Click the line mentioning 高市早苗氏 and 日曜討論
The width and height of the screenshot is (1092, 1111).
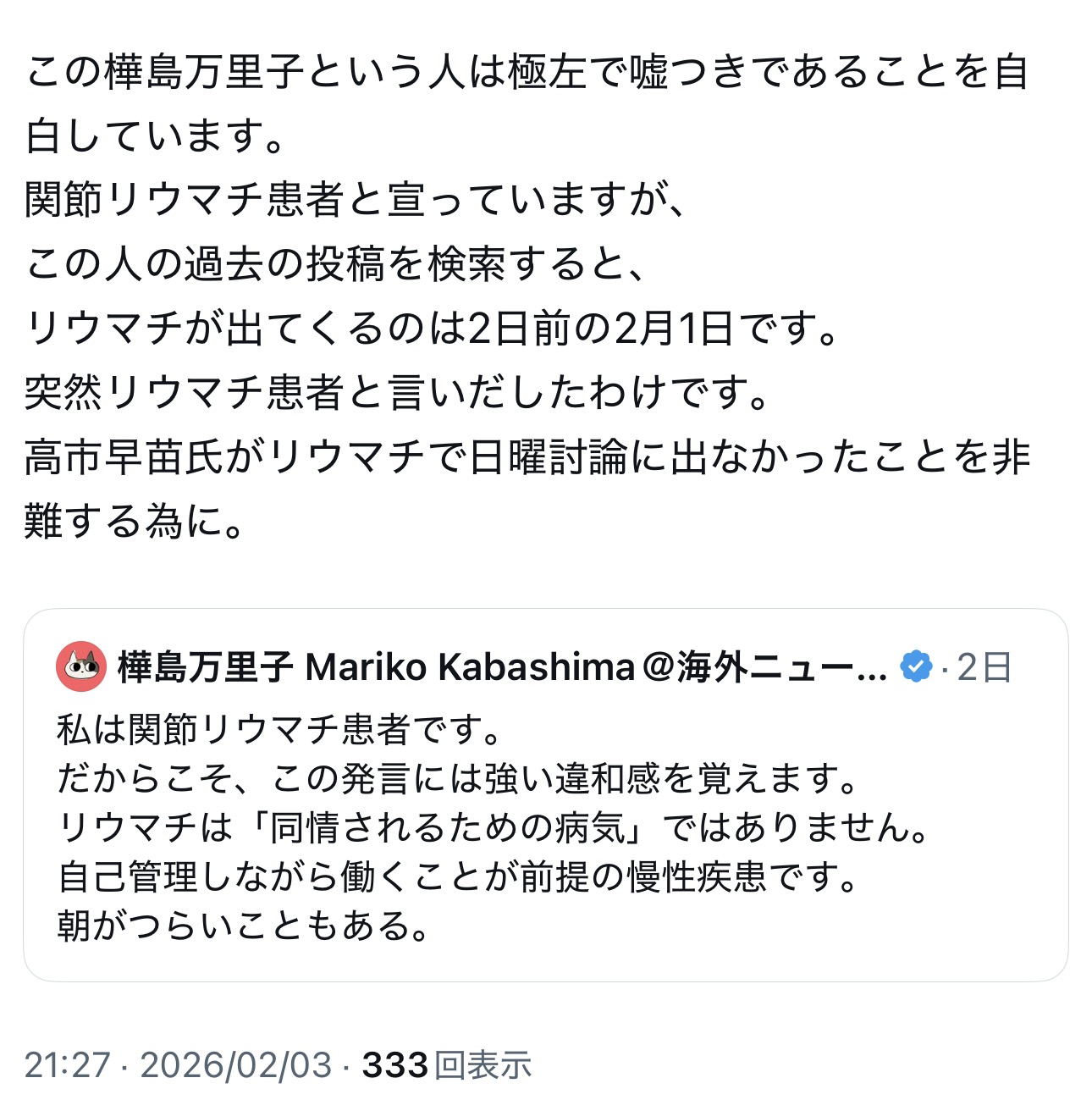(x=527, y=457)
